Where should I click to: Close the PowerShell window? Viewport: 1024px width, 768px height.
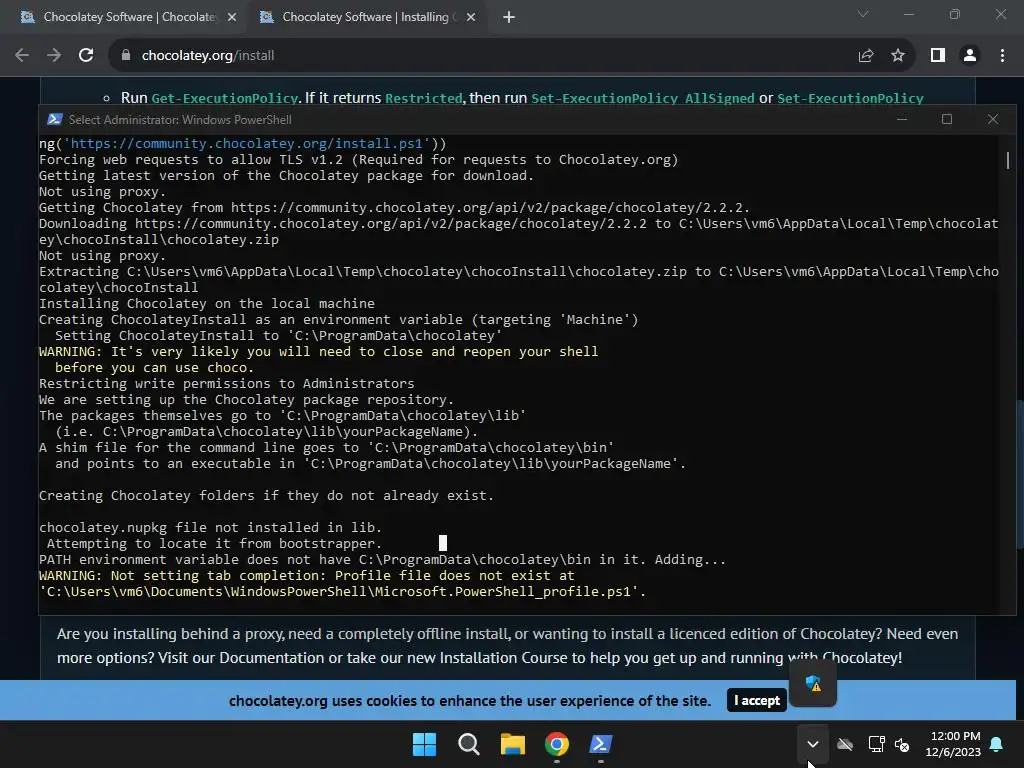point(993,120)
